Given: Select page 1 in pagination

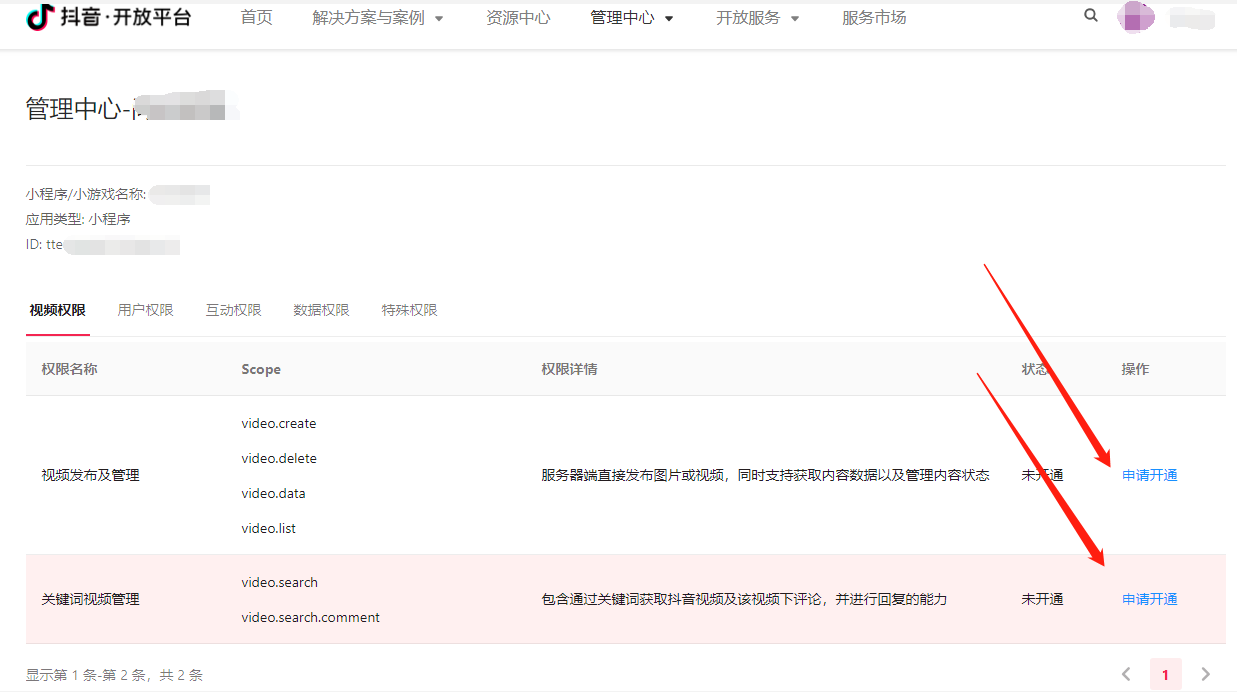Looking at the screenshot, I should pyautogui.click(x=1165, y=675).
